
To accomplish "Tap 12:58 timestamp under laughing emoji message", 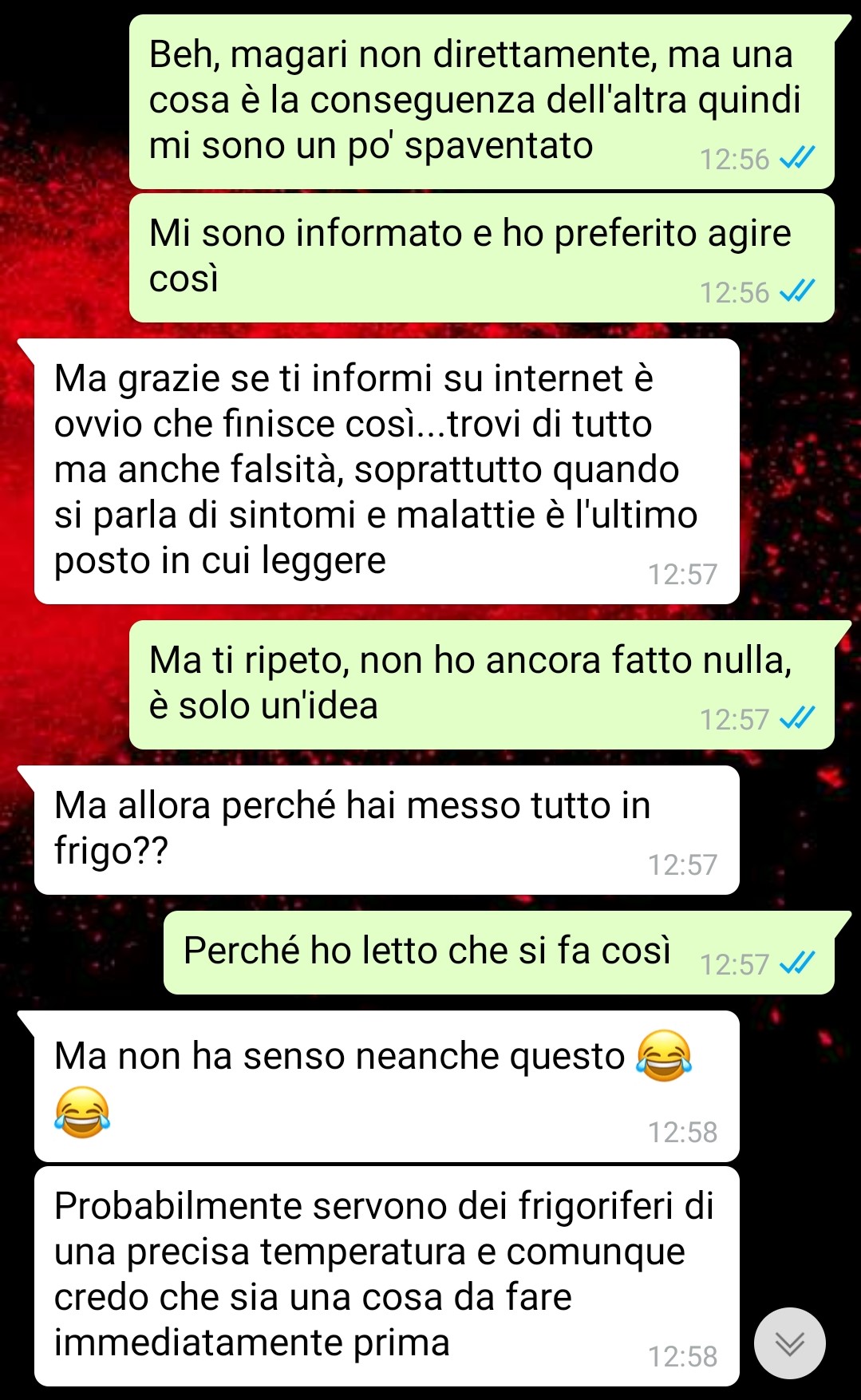I will pos(682,1132).
